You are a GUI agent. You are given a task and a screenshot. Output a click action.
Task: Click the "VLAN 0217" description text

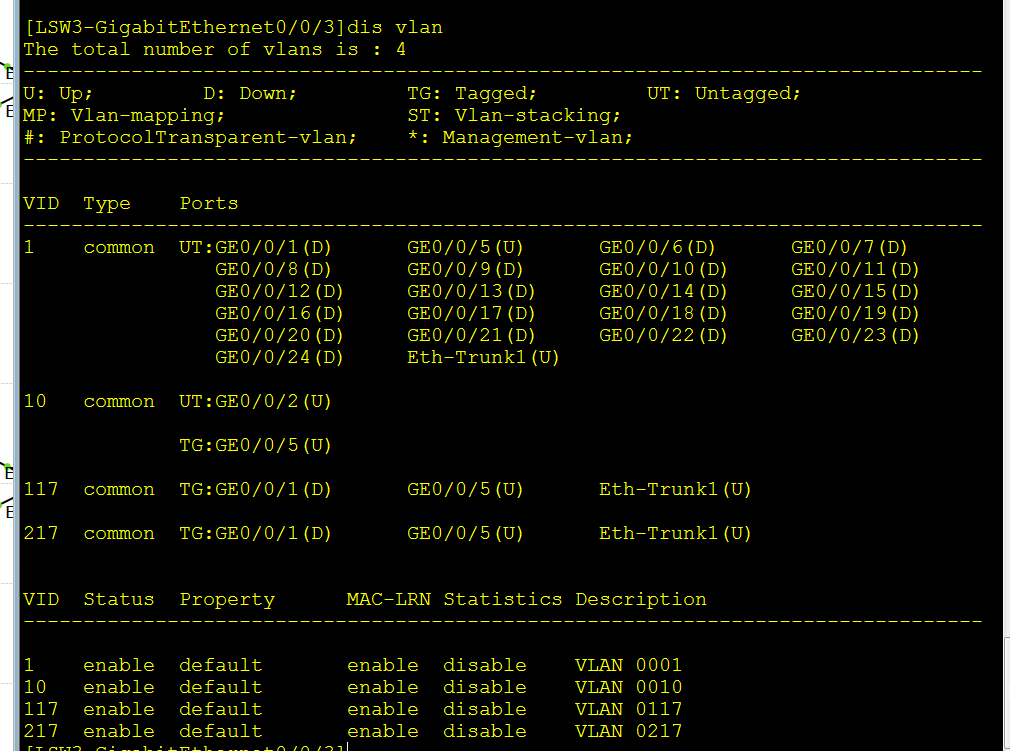pos(628,731)
